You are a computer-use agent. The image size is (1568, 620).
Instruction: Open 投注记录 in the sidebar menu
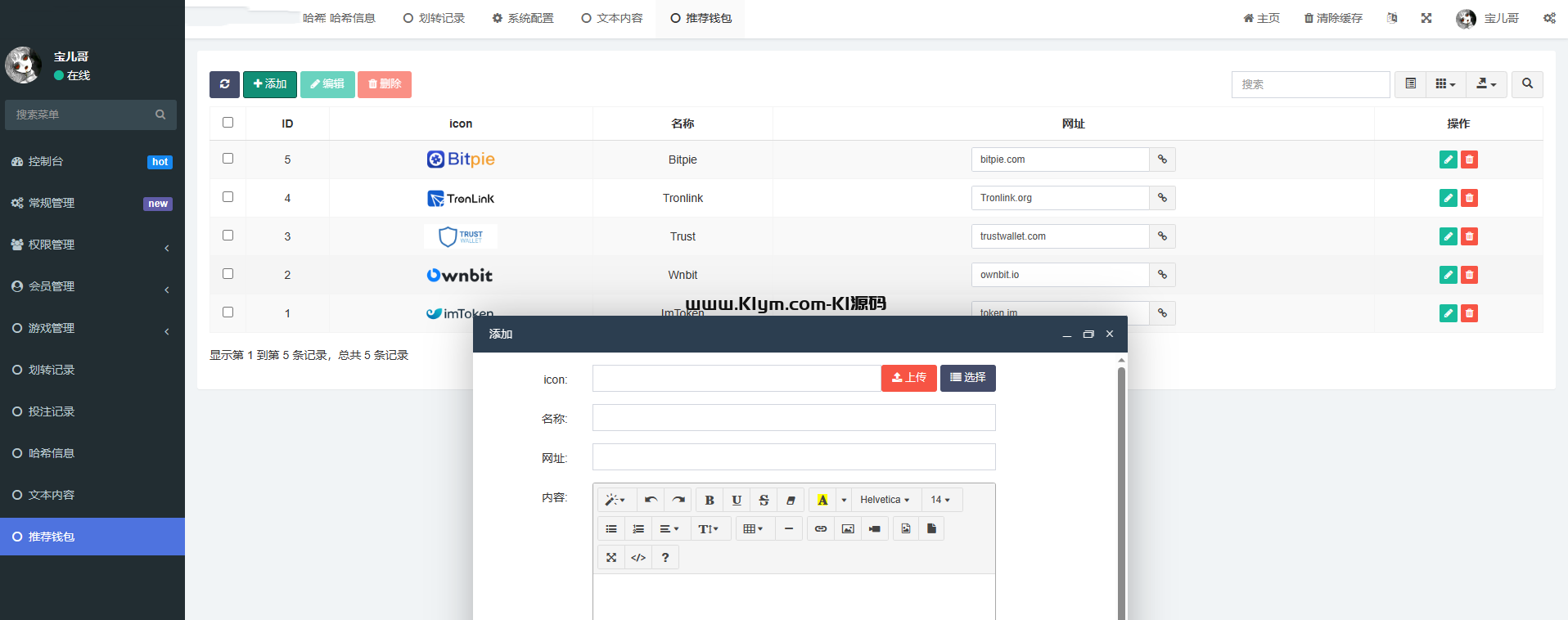click(x=52, y=411)
